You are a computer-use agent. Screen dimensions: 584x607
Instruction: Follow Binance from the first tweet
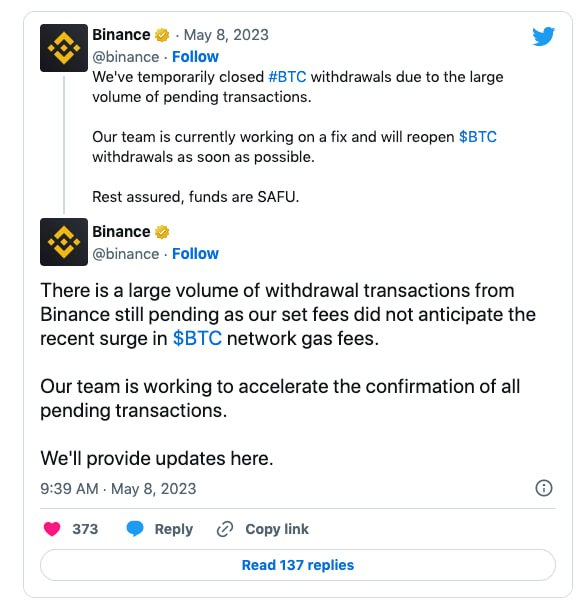(x=195, y=57)
